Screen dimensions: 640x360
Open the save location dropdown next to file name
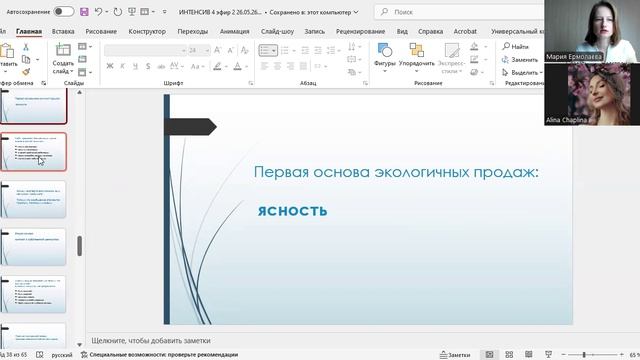coord(356,12)
